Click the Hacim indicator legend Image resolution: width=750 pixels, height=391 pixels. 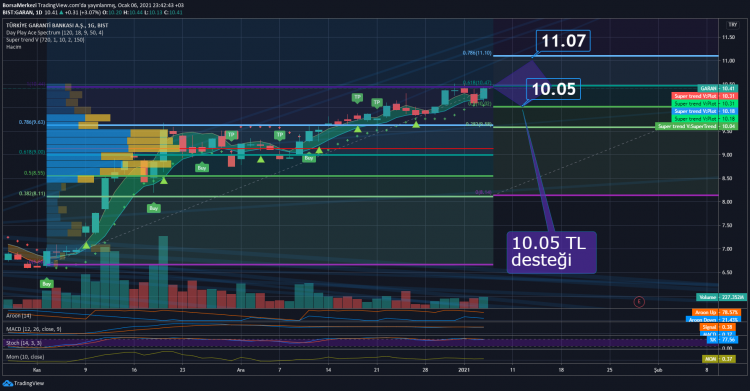click(x=13, y=47)
